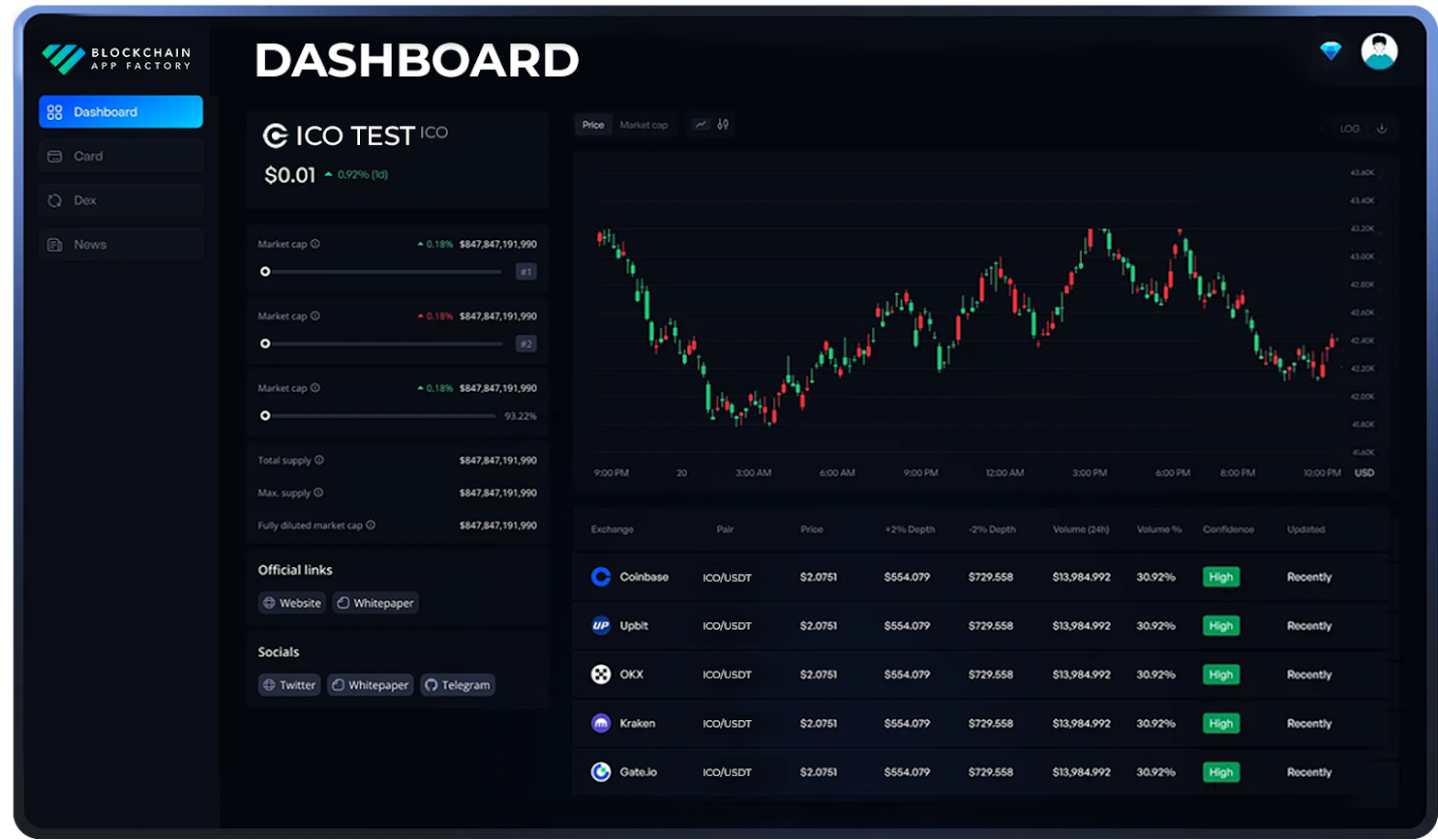This screenshot has height=840, width=1438.
Task: Click the #1 rank market cap slider handle
Action: 265,272
